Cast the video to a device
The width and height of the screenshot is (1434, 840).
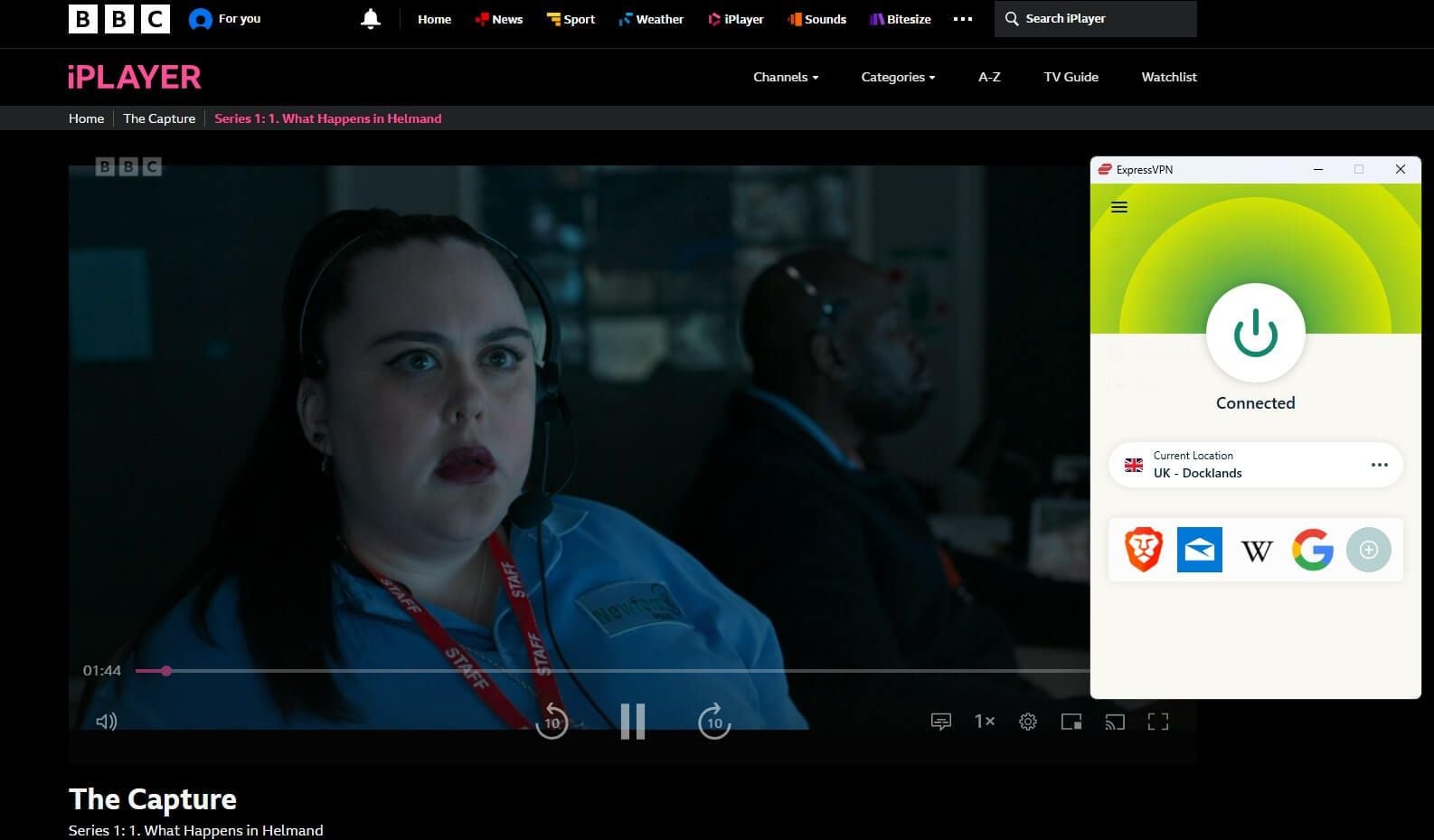(x=1115, y=722)
